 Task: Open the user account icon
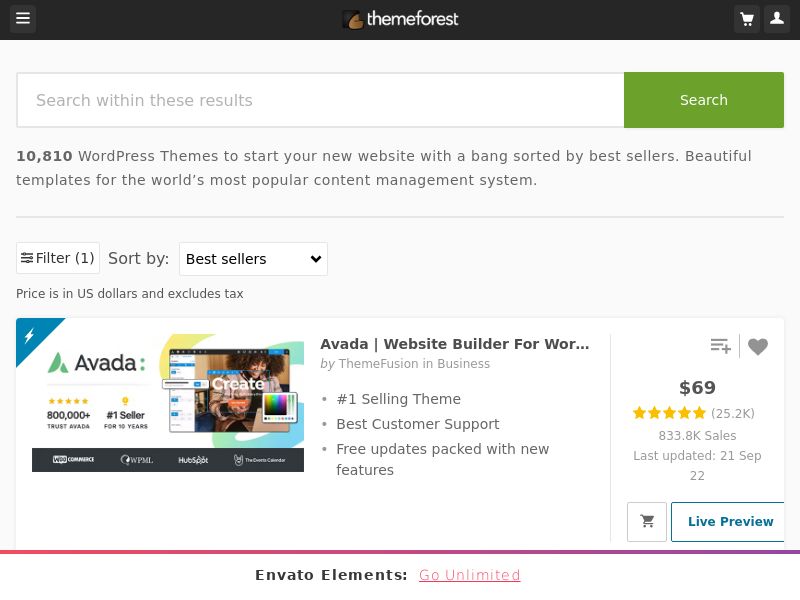[777, 19]
